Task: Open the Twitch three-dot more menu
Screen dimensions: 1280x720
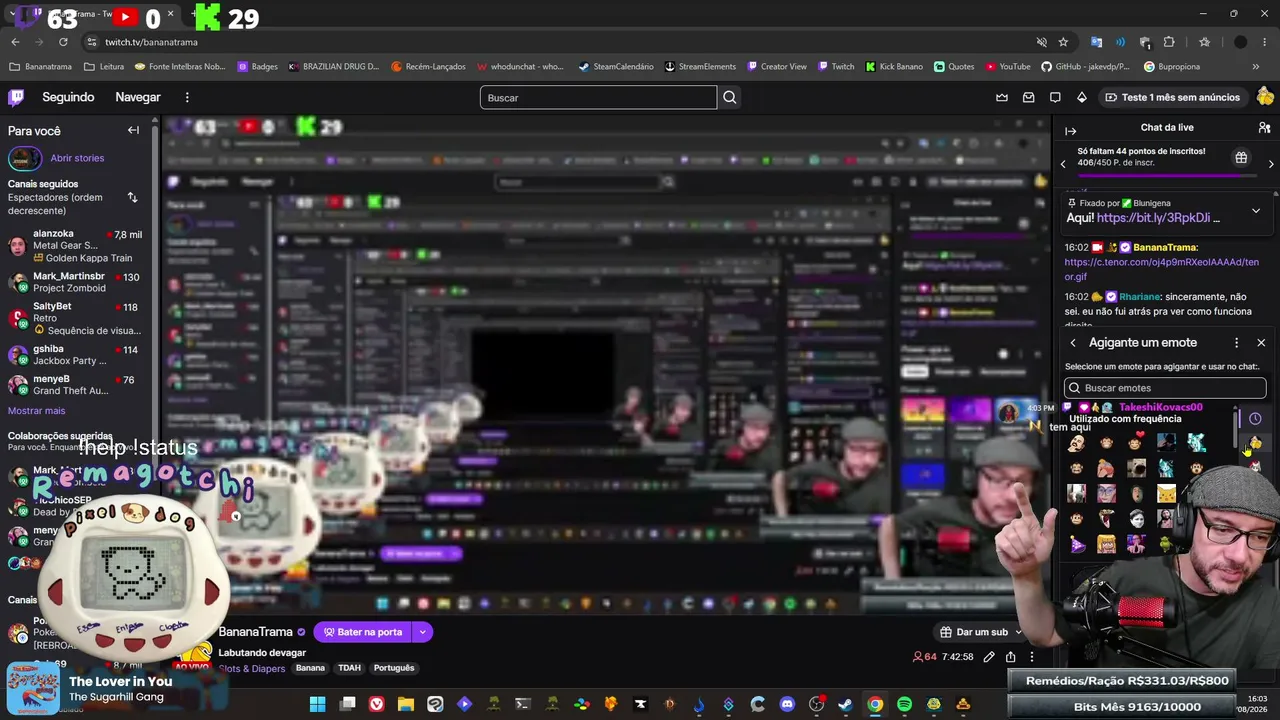Action: pos(187,97)
